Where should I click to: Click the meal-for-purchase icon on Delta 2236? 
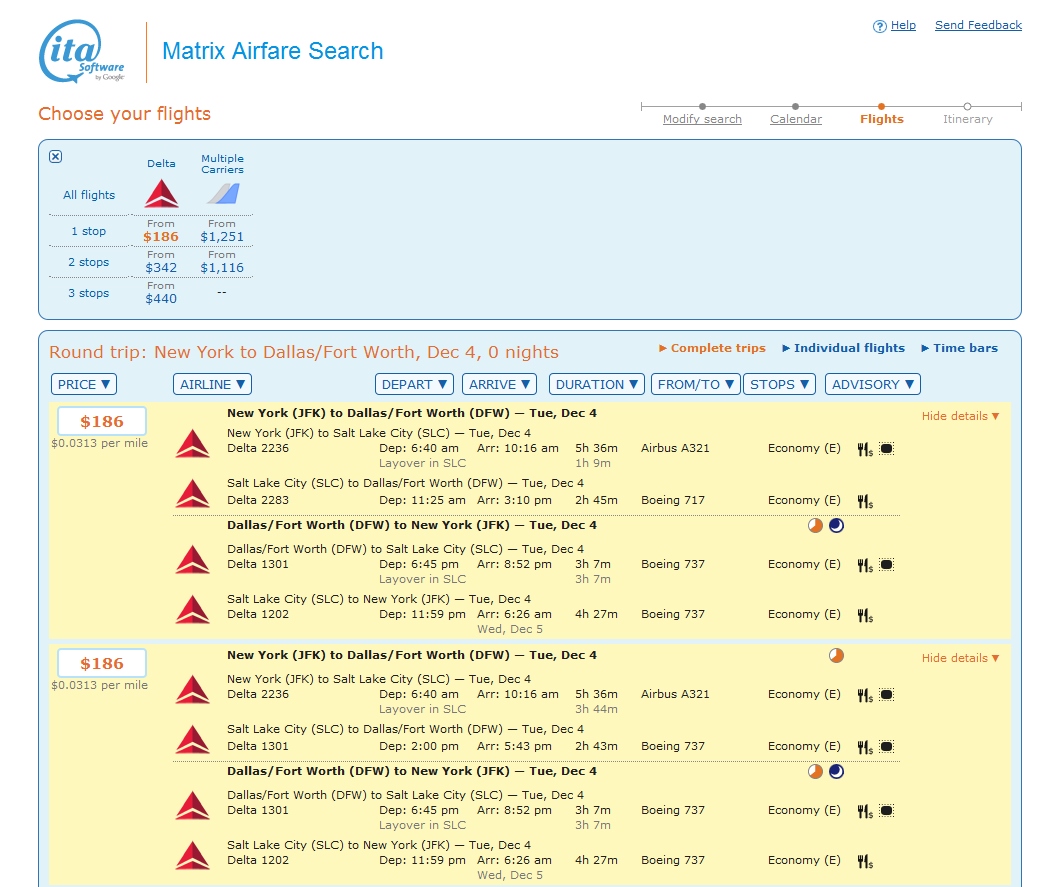(864, 449)
